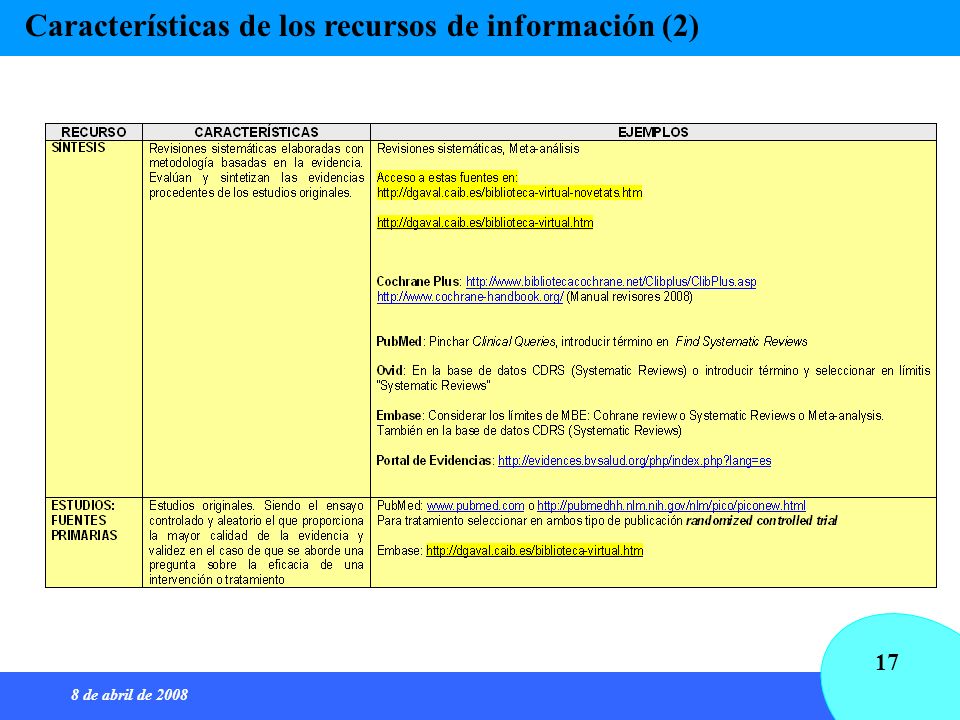Open the pubmedhh.nlm.nih.gov piconew link

coord(671,506)
